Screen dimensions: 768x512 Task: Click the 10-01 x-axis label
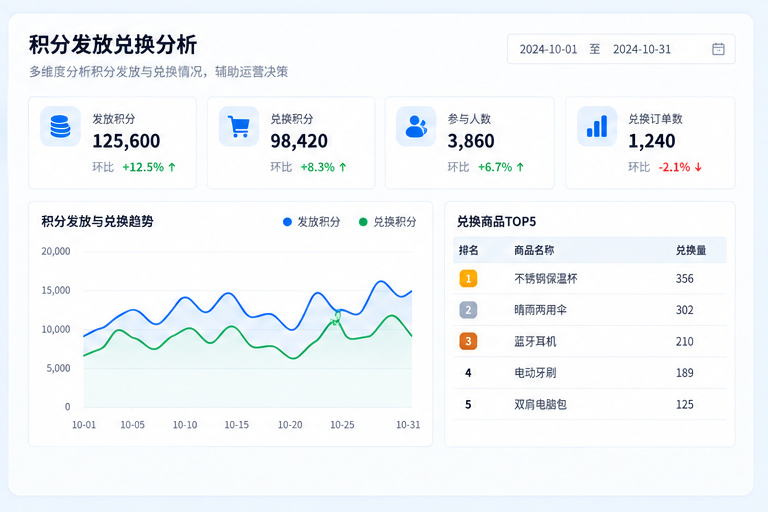click(84, 425)
